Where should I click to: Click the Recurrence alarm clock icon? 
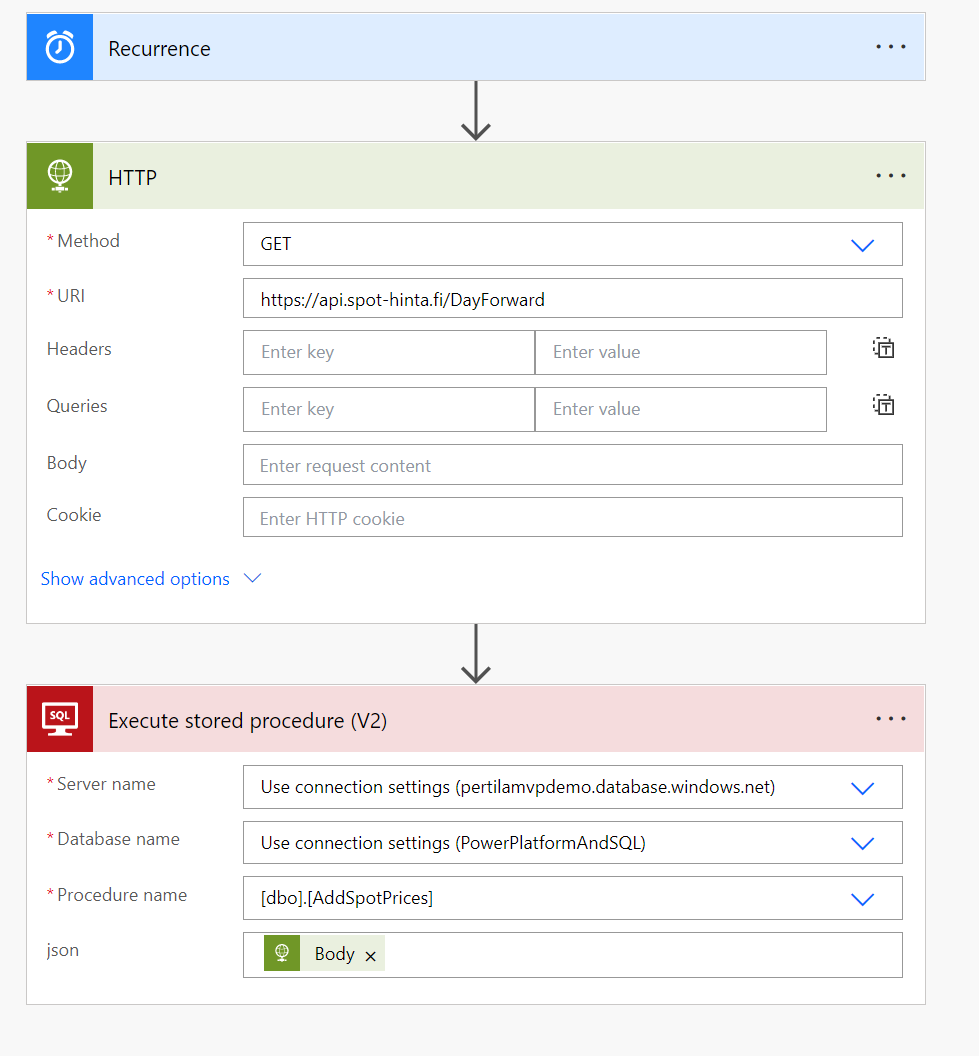point(60,48)
